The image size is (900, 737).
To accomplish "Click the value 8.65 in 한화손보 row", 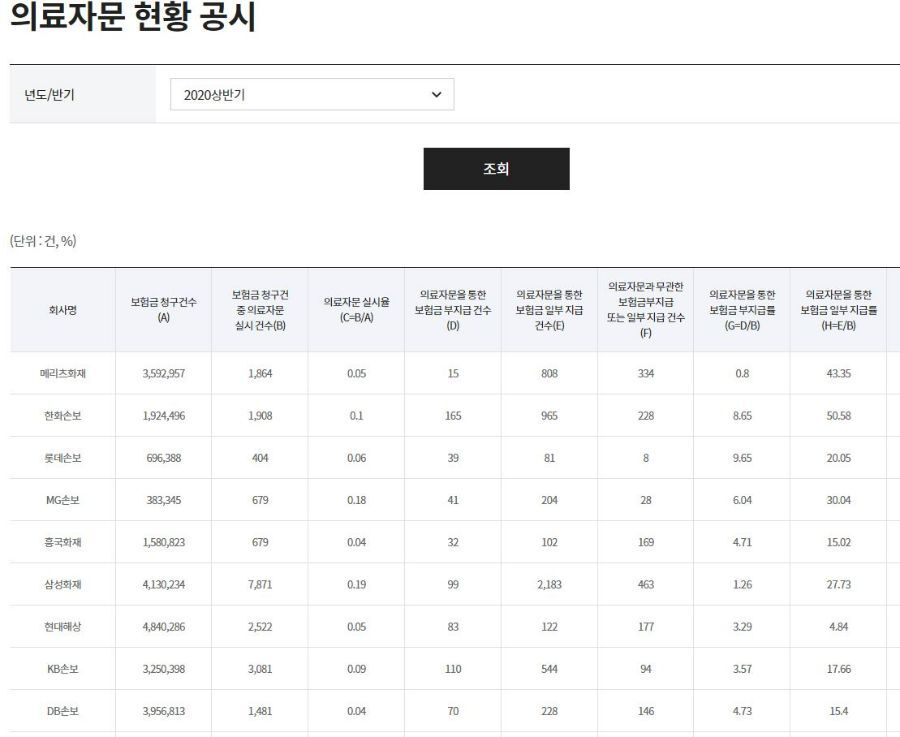I will tap(742, 416).
